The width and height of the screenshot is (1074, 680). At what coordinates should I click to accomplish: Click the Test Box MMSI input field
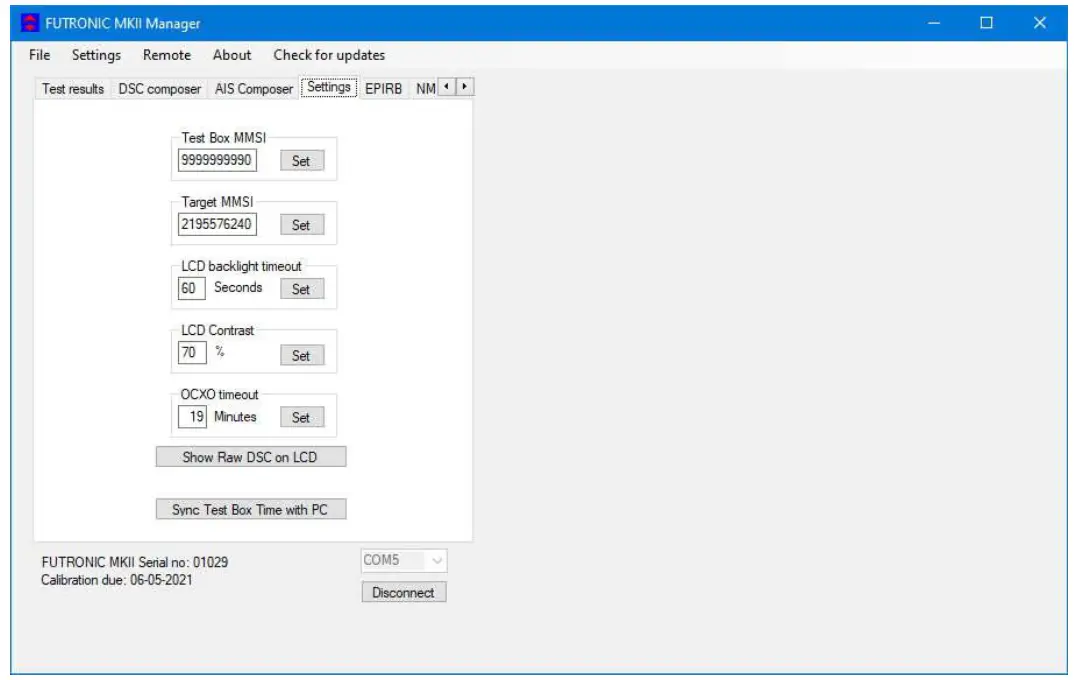(x=217, y=160)
